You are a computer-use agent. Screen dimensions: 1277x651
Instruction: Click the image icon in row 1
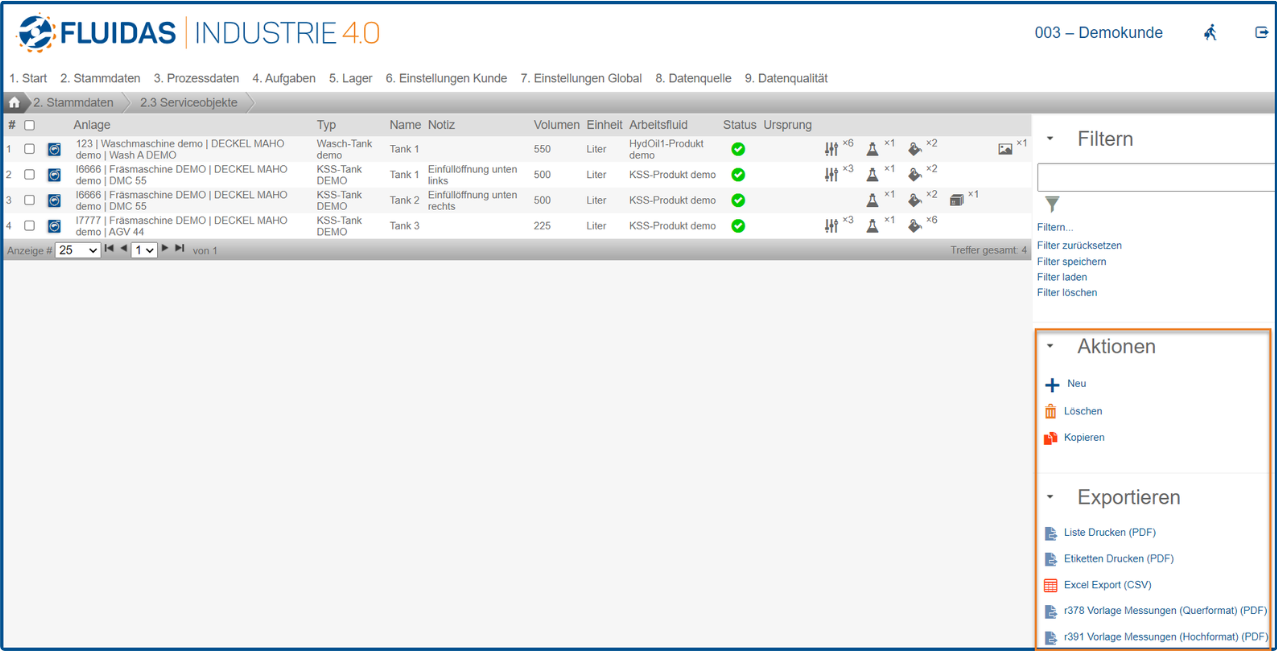click(1005, 149)
